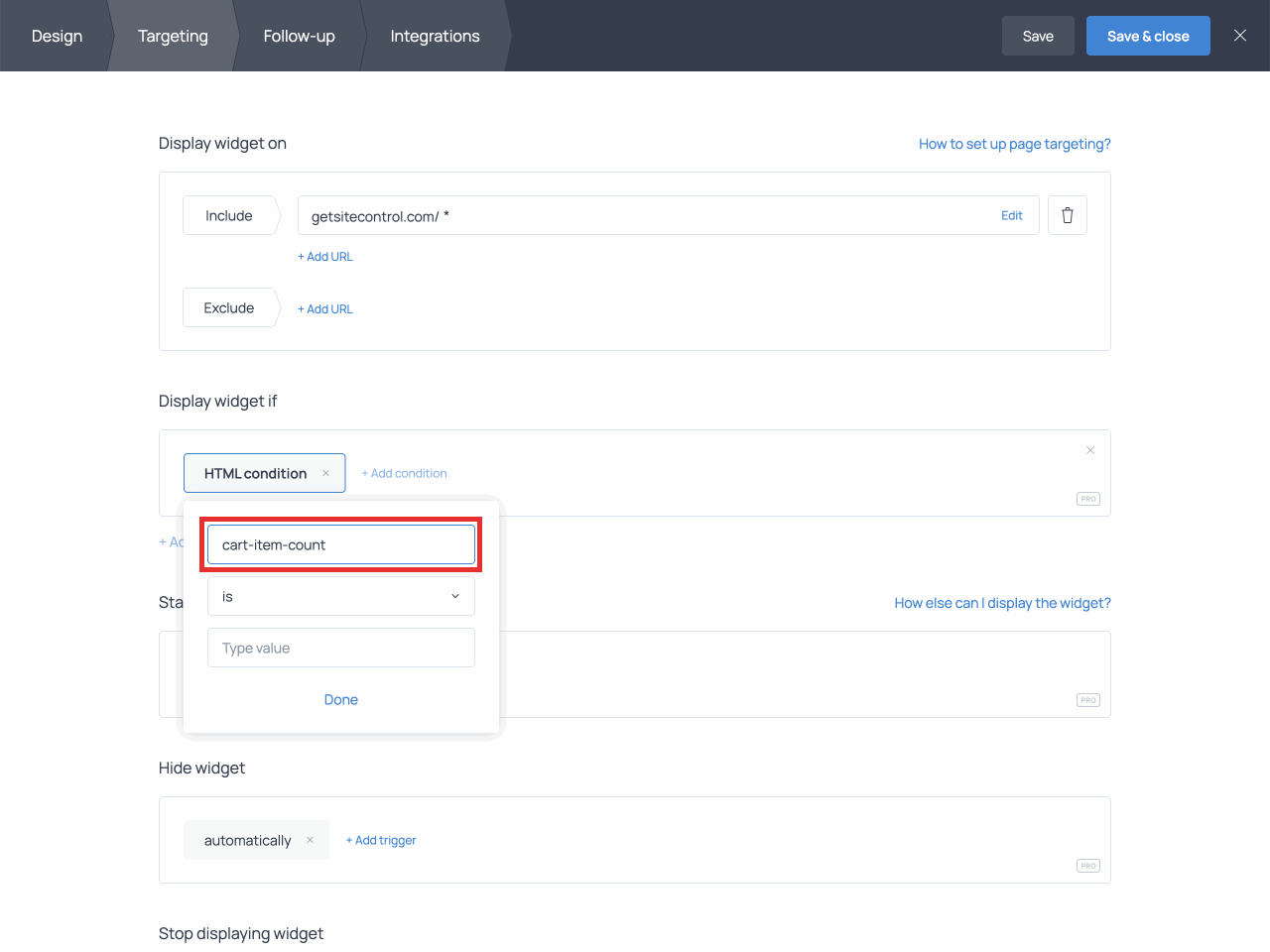Close the widget editor with the top-right X
Viewport: 1270px width, 952px height.
[1239, 35]
